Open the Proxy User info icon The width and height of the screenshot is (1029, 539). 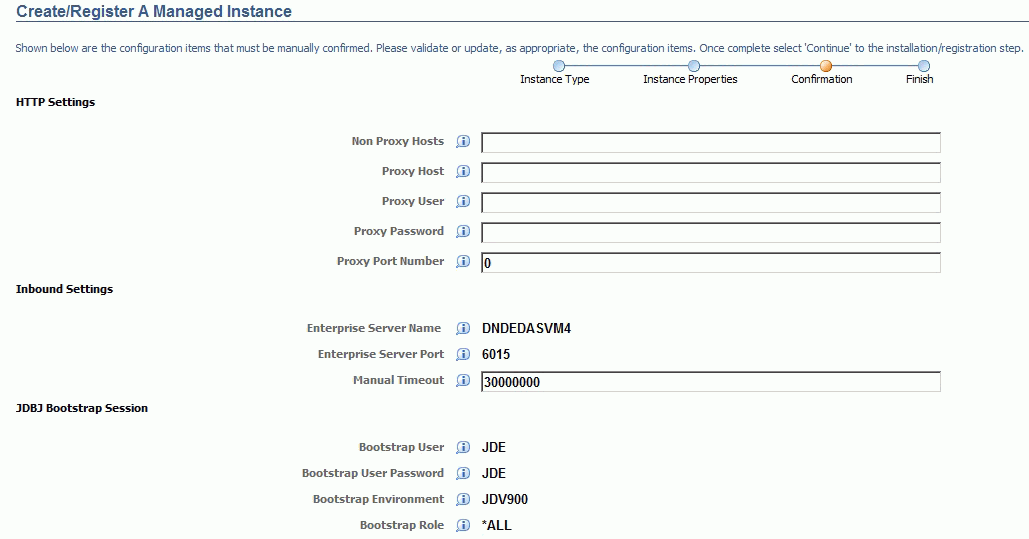[x=463, y=202]
